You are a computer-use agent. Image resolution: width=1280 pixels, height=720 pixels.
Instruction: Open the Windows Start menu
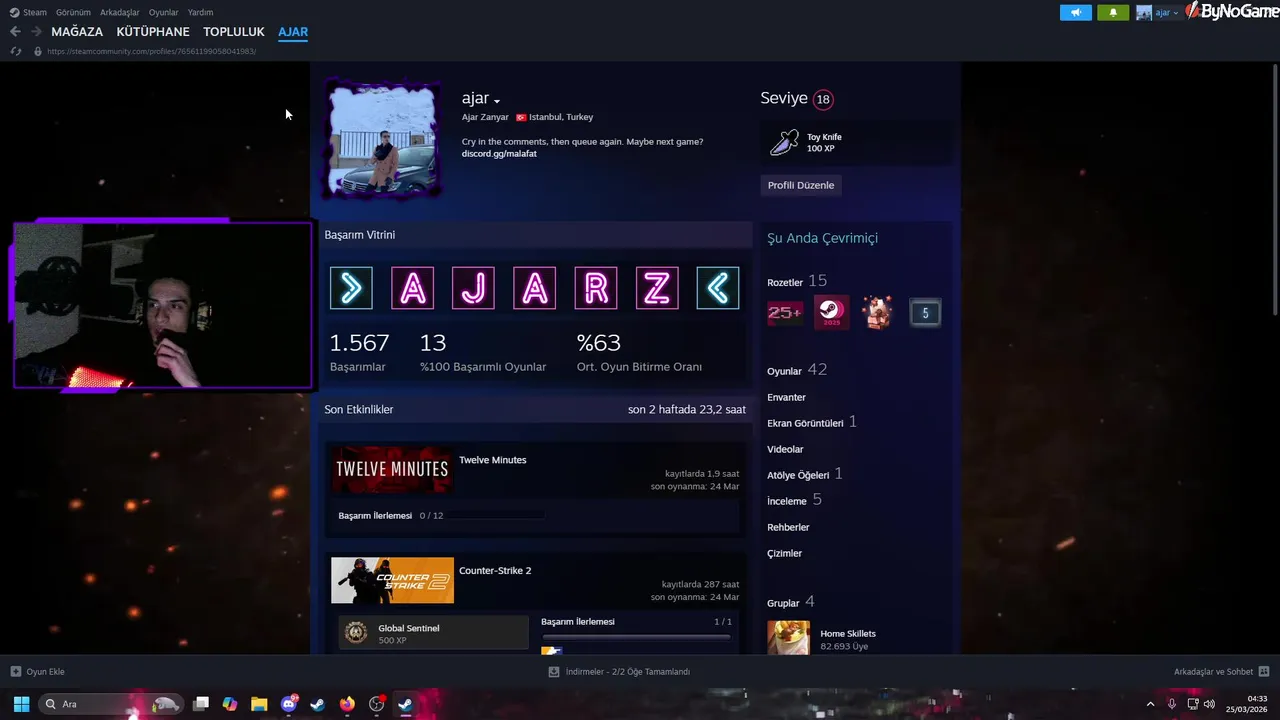click(x=21, y=704)
